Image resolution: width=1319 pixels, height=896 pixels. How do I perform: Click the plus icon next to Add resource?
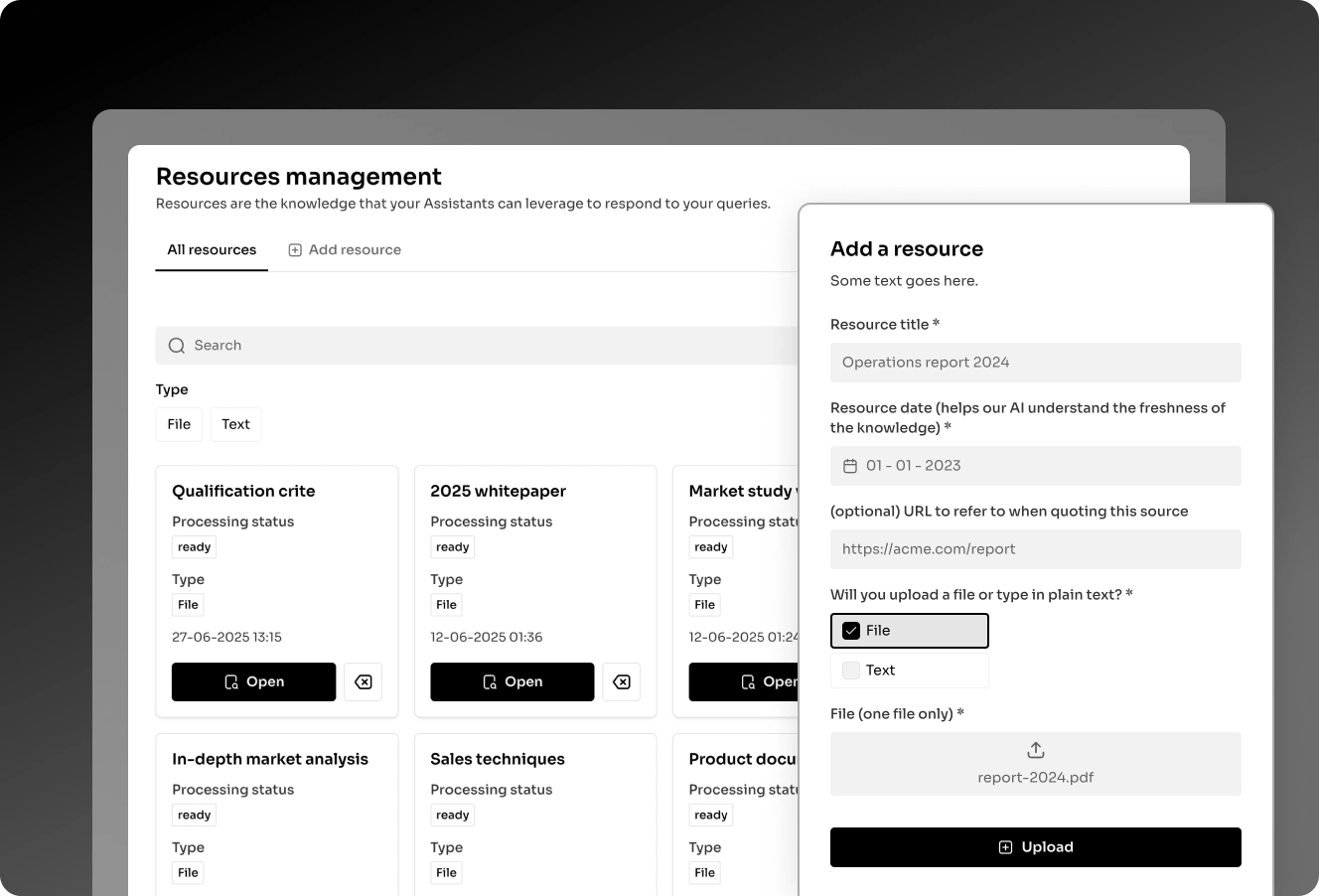pos(295,249)
